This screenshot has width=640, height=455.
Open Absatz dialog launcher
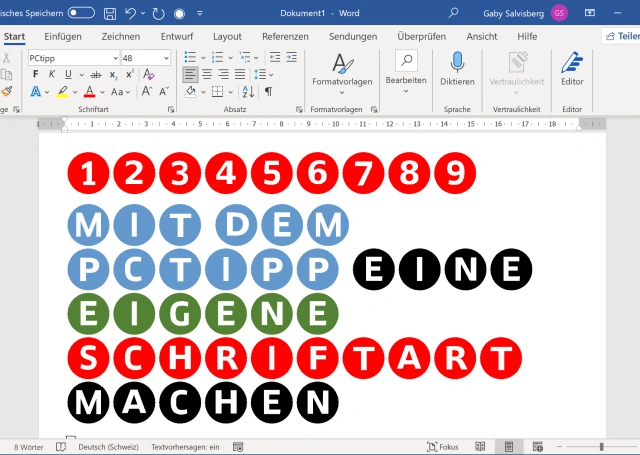tap(299, 109)
